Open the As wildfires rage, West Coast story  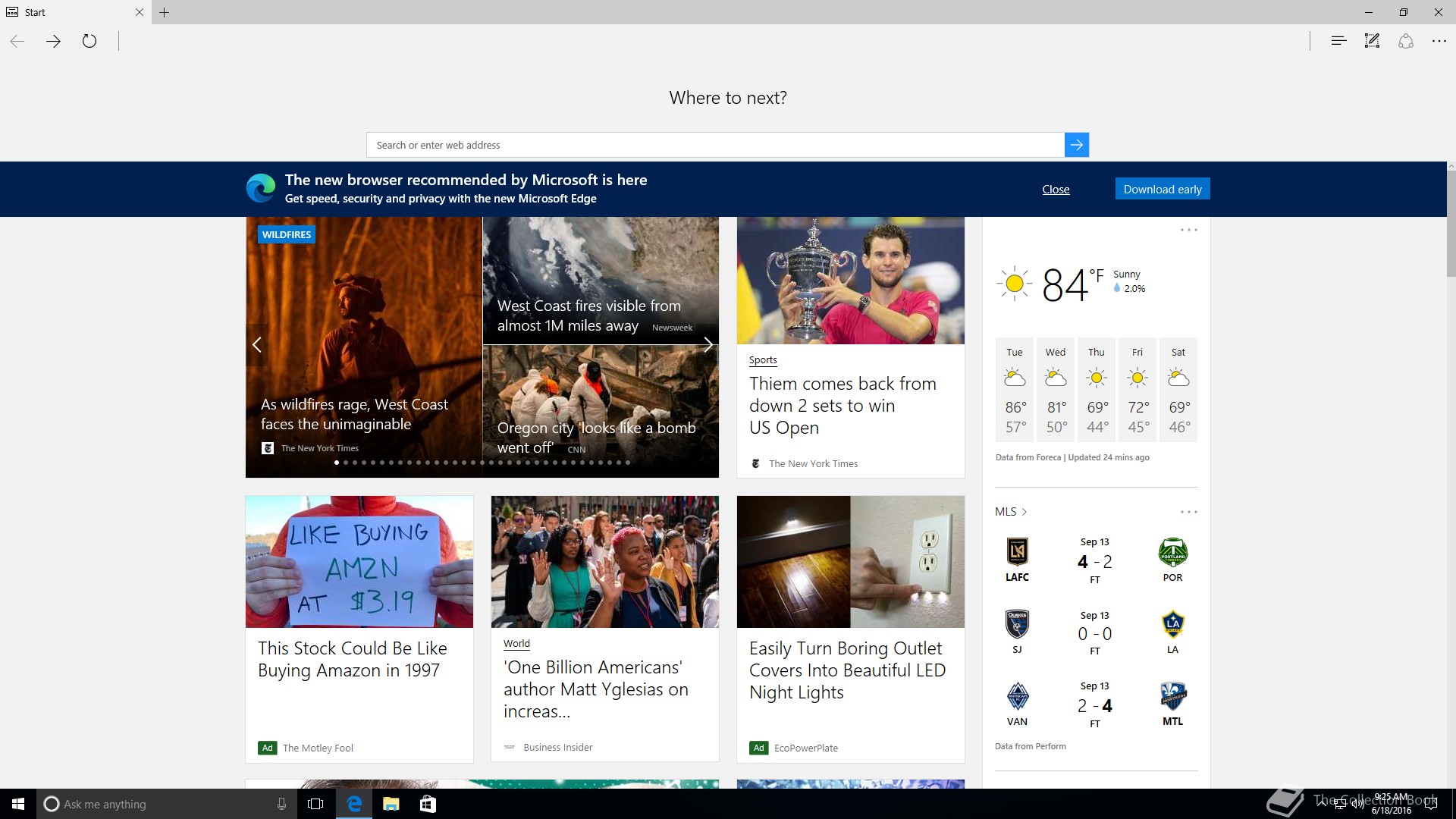pyautogui.click(x=354, y=414)
